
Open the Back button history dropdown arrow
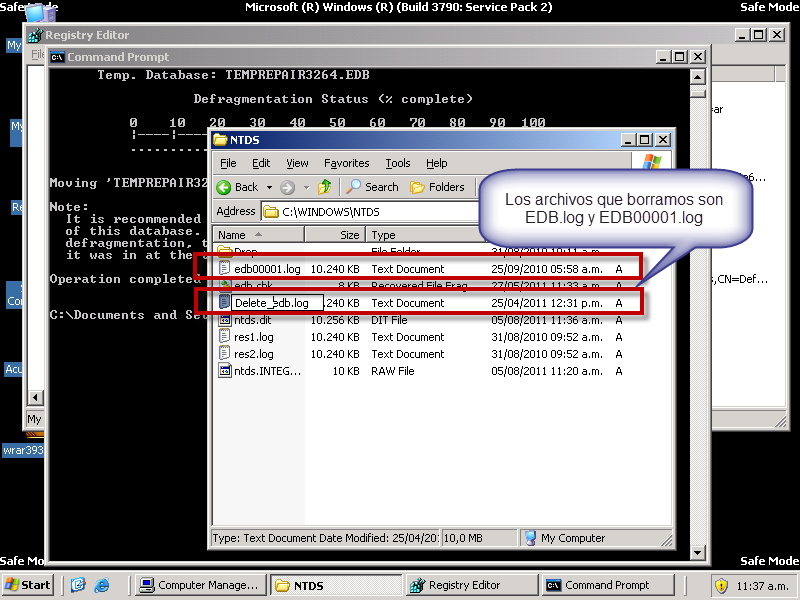[268, 187]
